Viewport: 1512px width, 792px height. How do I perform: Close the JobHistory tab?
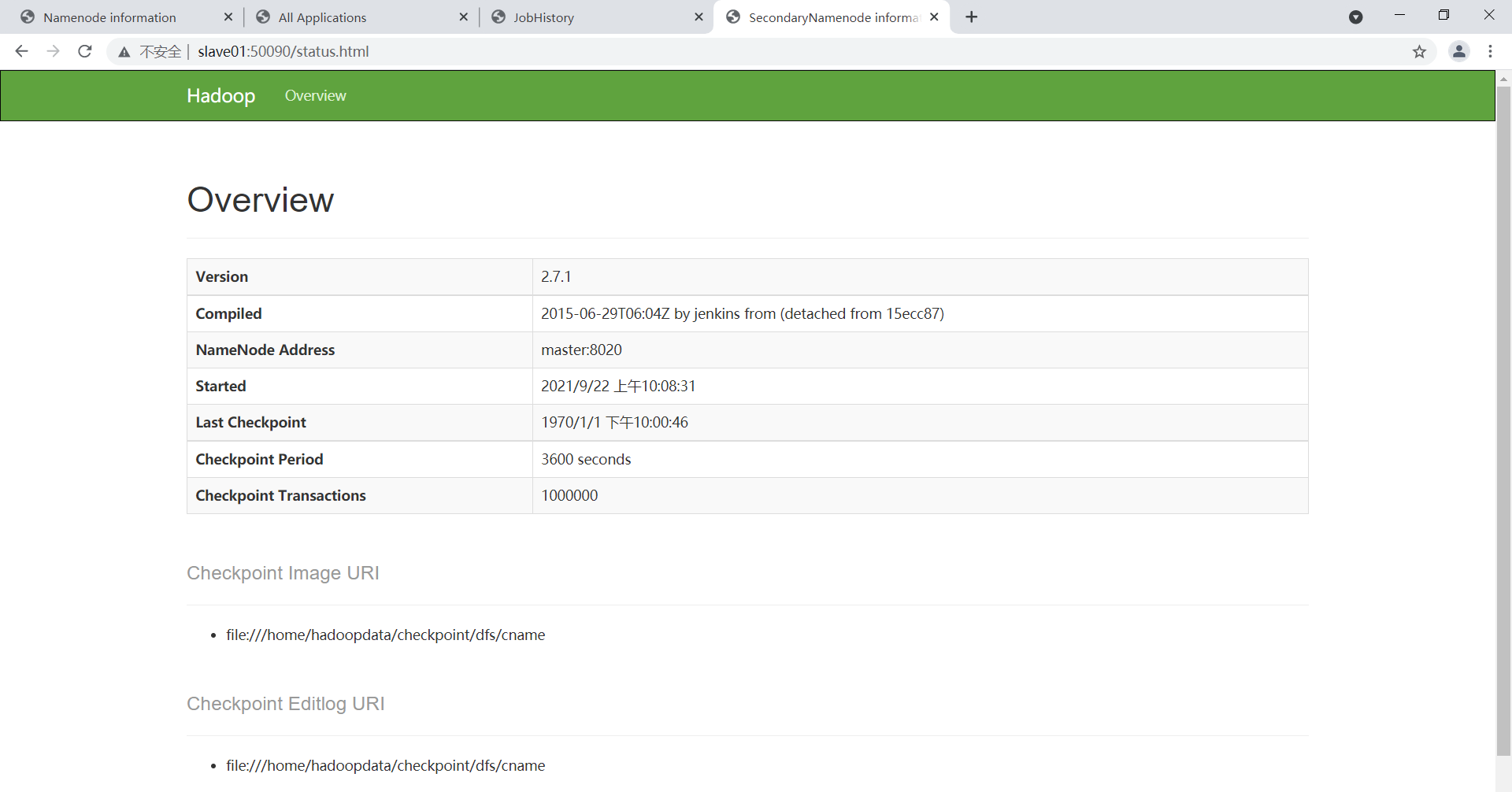699,17
